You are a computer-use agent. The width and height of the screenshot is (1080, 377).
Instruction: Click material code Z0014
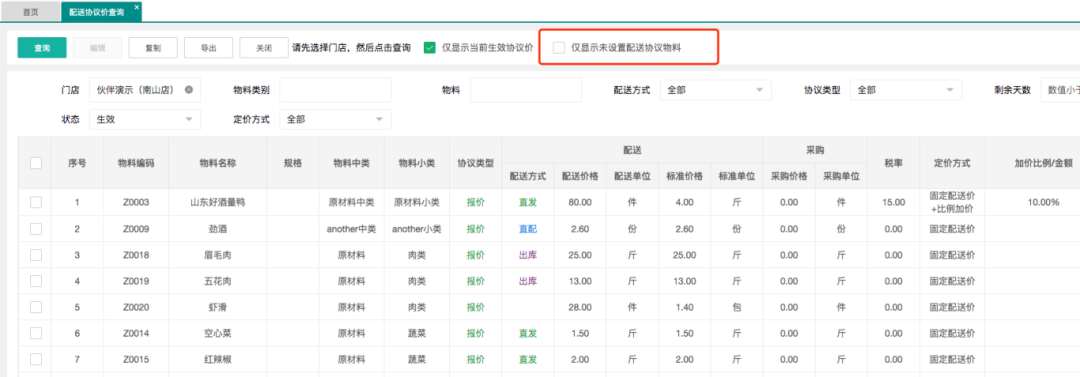click(x=136, y=333)
